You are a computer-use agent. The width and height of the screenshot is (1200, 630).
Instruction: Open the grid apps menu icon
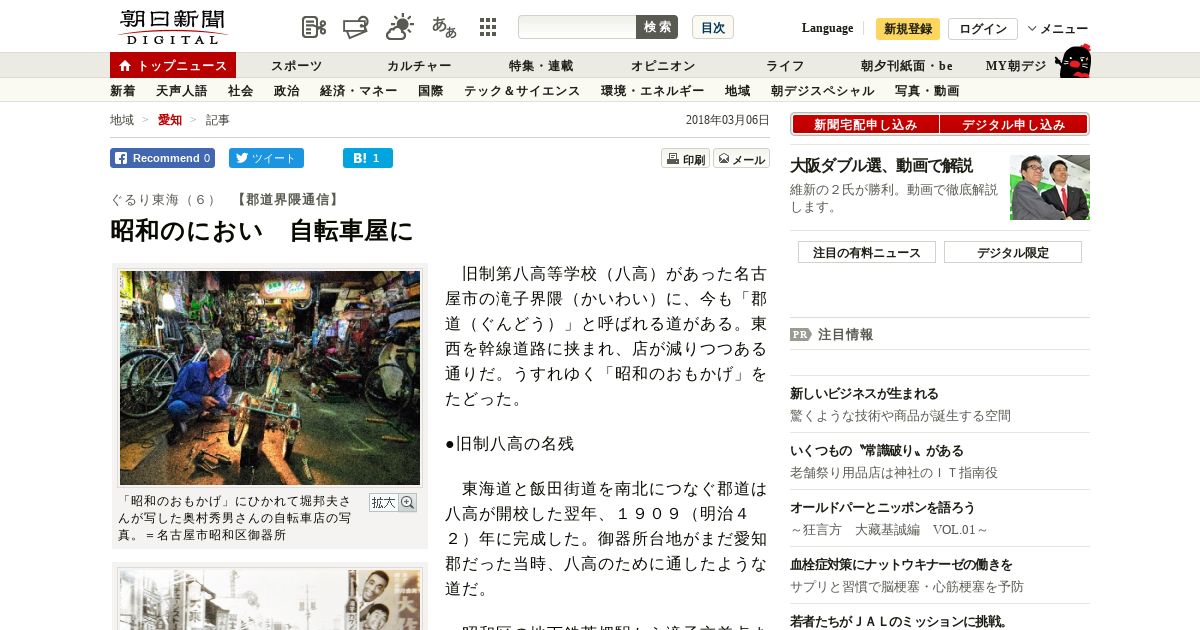point(488,27)
